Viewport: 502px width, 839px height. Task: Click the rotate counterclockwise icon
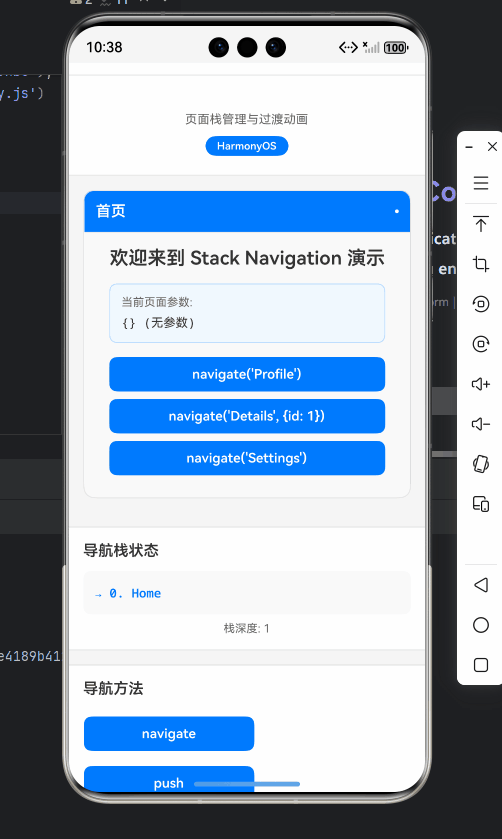481,304
